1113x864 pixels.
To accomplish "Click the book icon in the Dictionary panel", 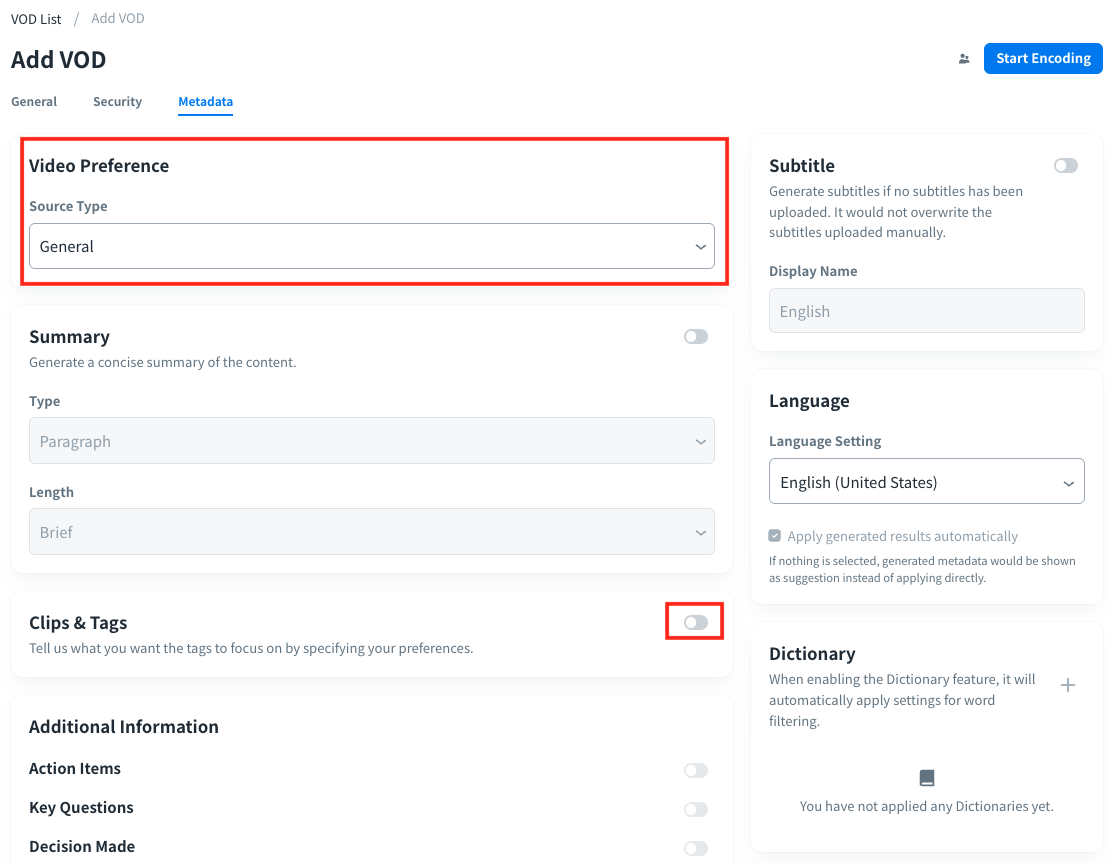I will coord(926,777).
